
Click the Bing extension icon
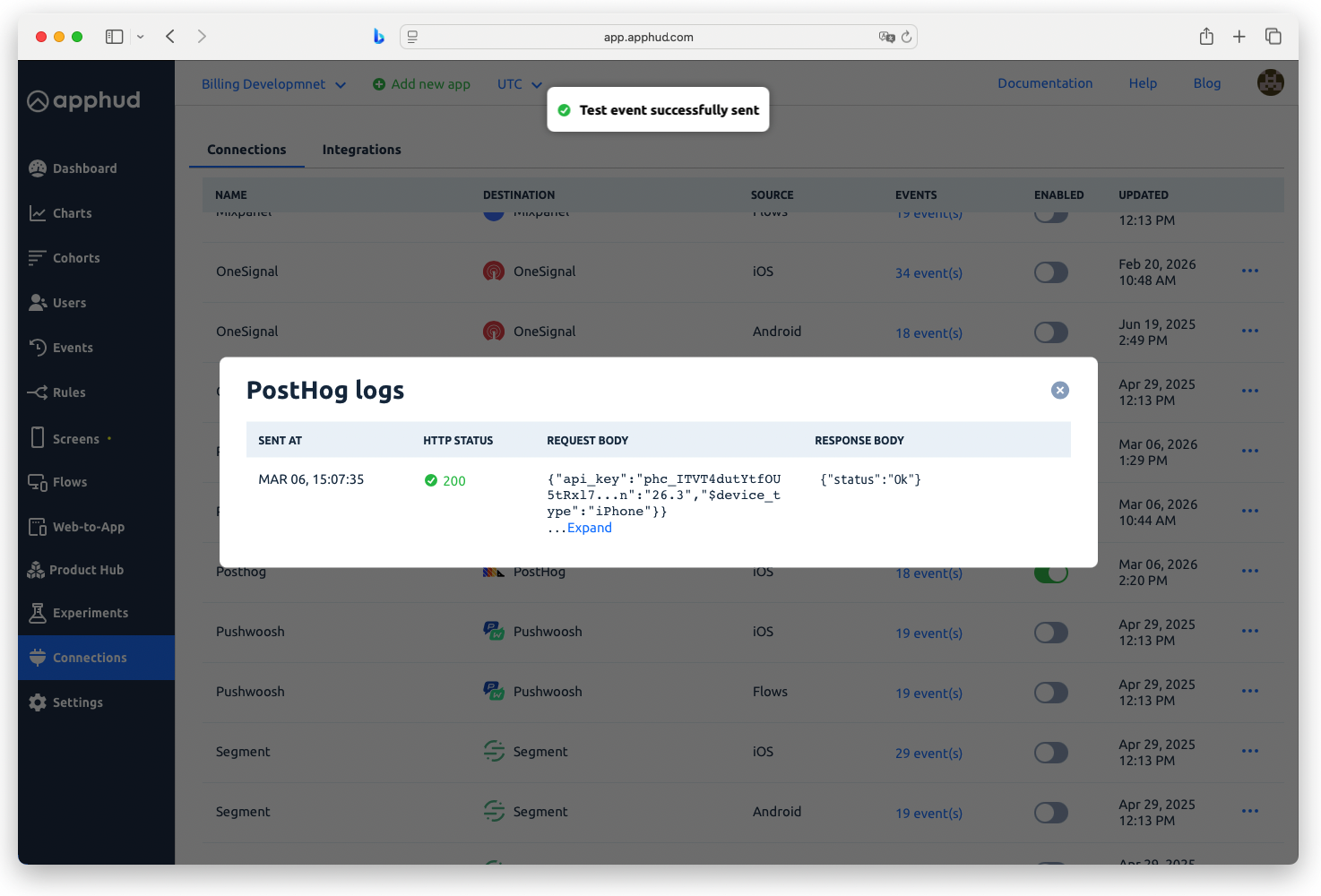pyautogui.click(x=379, y=37)
